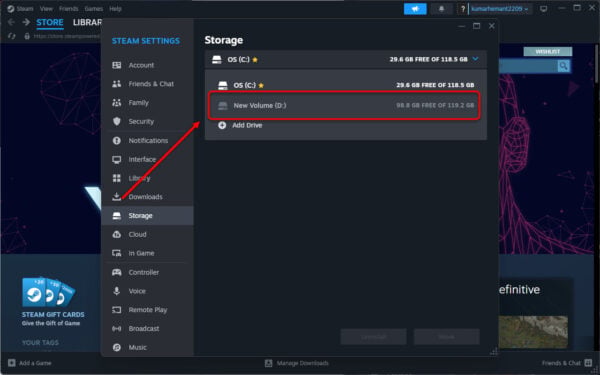Open the notifications bell in Steam
This screenshot has height=375, width=600.
click(441, 8)
